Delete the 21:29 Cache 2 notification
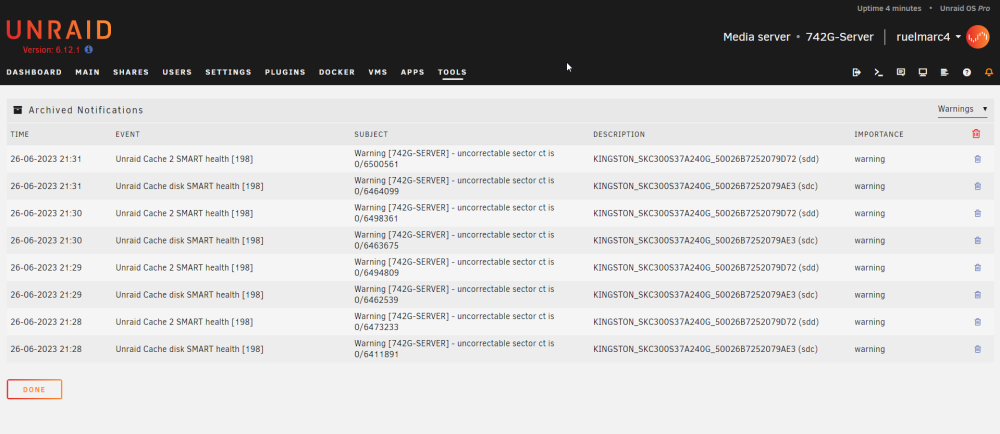 pyautogui.click(x=978, y=268)
